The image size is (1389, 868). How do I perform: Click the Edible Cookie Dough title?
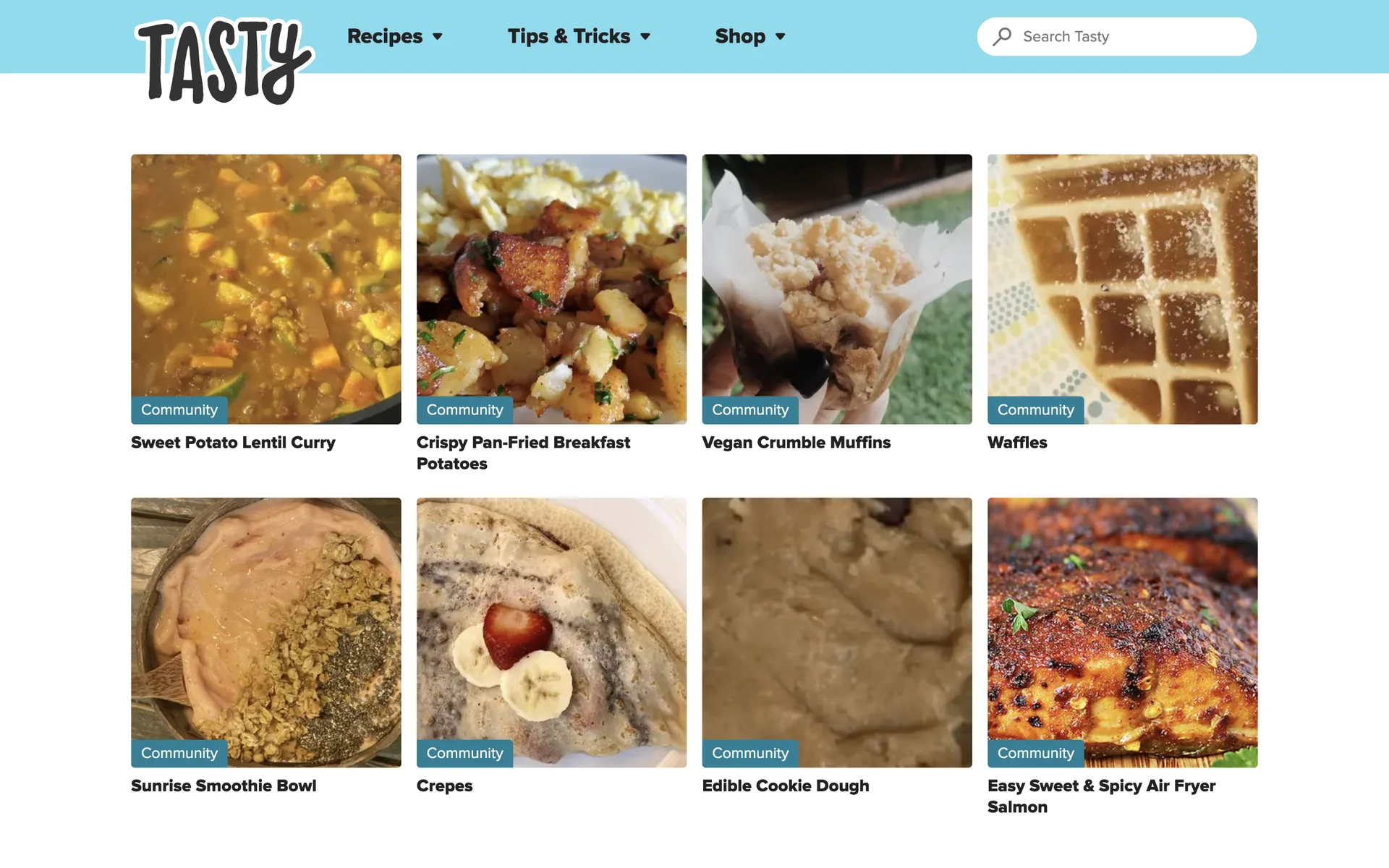click(785, 786)
